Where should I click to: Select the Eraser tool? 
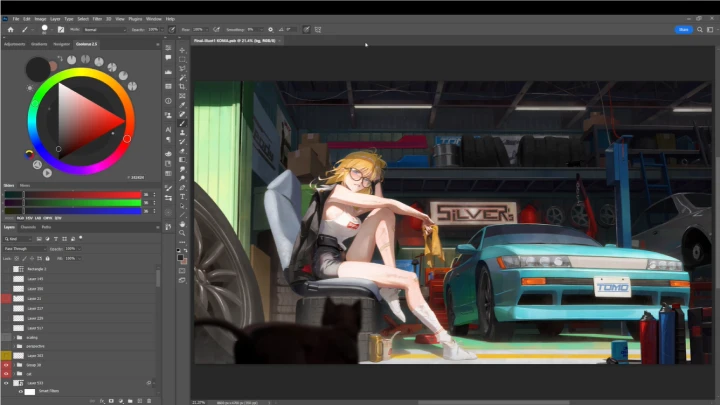click(x=182, y=151)
